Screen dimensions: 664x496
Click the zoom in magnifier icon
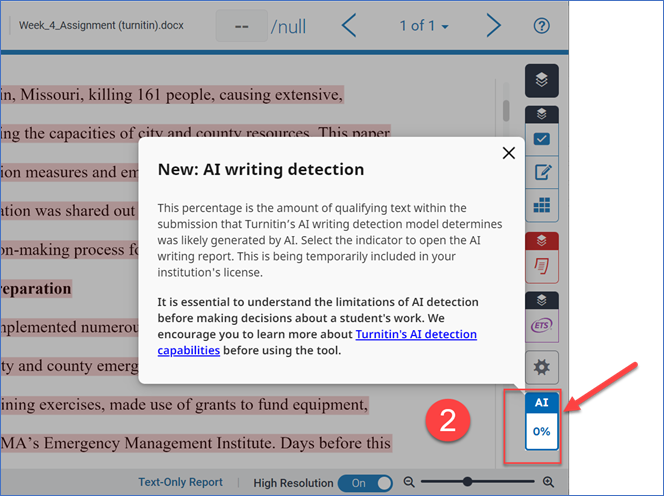[x=548, y=482]
